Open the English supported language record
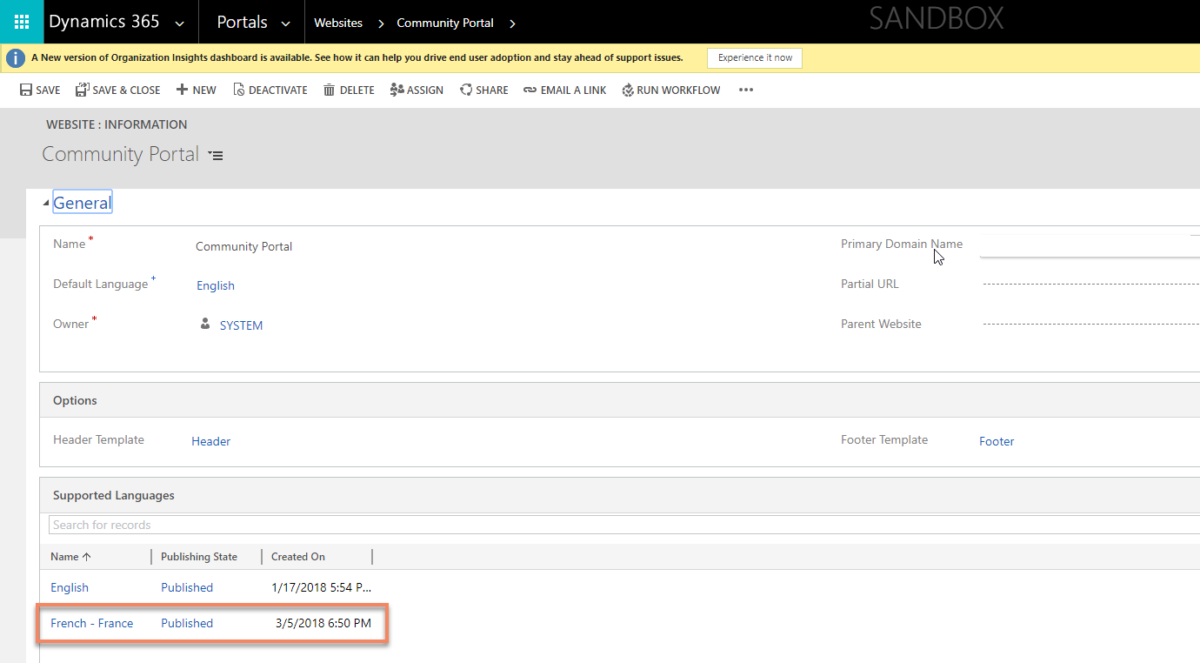Viewport: 1200px width, 663px height. 70,587
